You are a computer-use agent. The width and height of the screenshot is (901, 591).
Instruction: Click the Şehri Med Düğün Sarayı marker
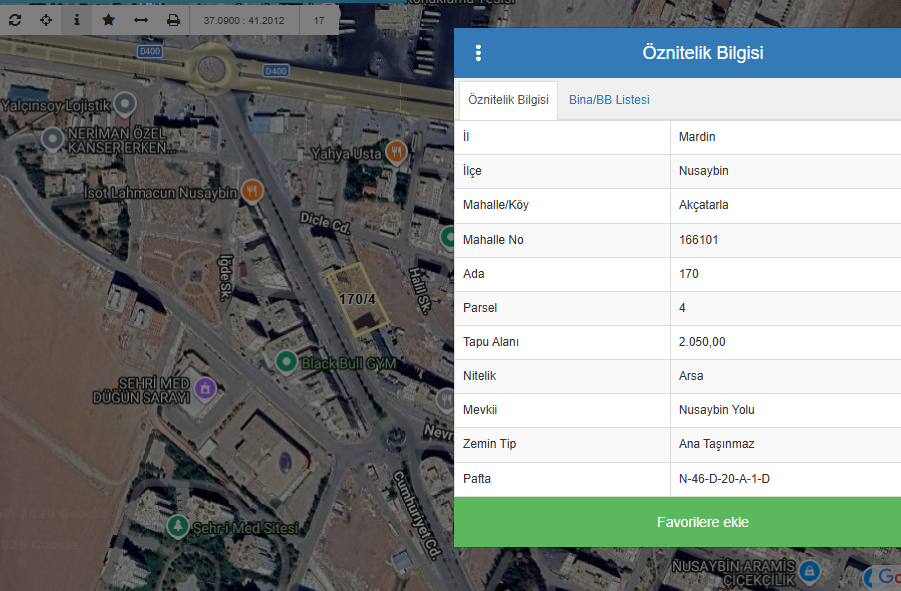click(205, 388)
